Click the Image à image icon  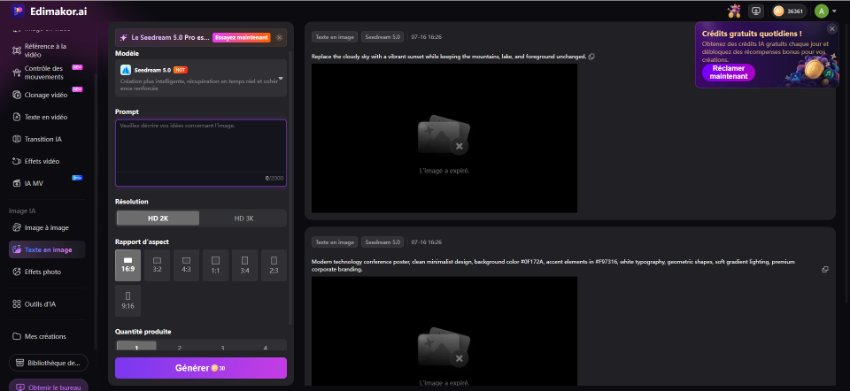(x=16, y=228)
